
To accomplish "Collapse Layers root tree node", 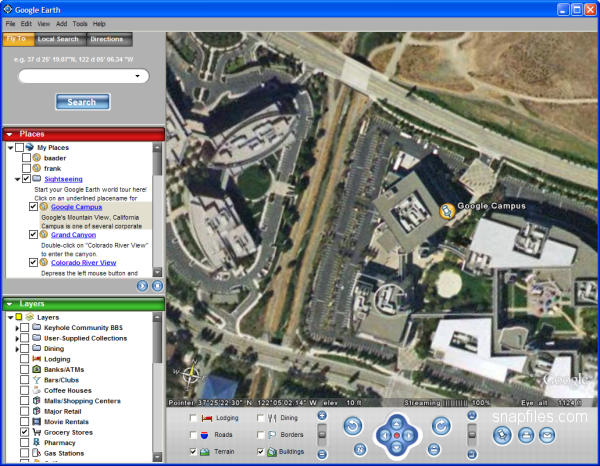I will click(x=11, y=317).
